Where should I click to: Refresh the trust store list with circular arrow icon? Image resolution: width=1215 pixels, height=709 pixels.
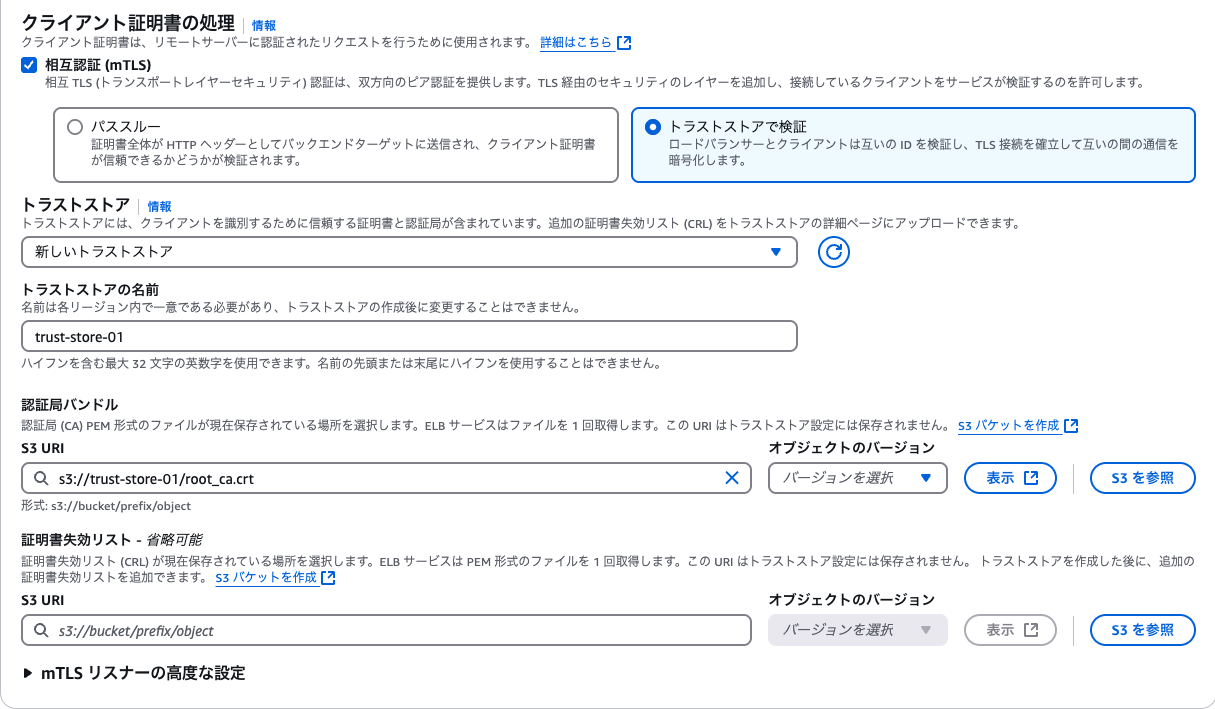(x=834, y=252)
